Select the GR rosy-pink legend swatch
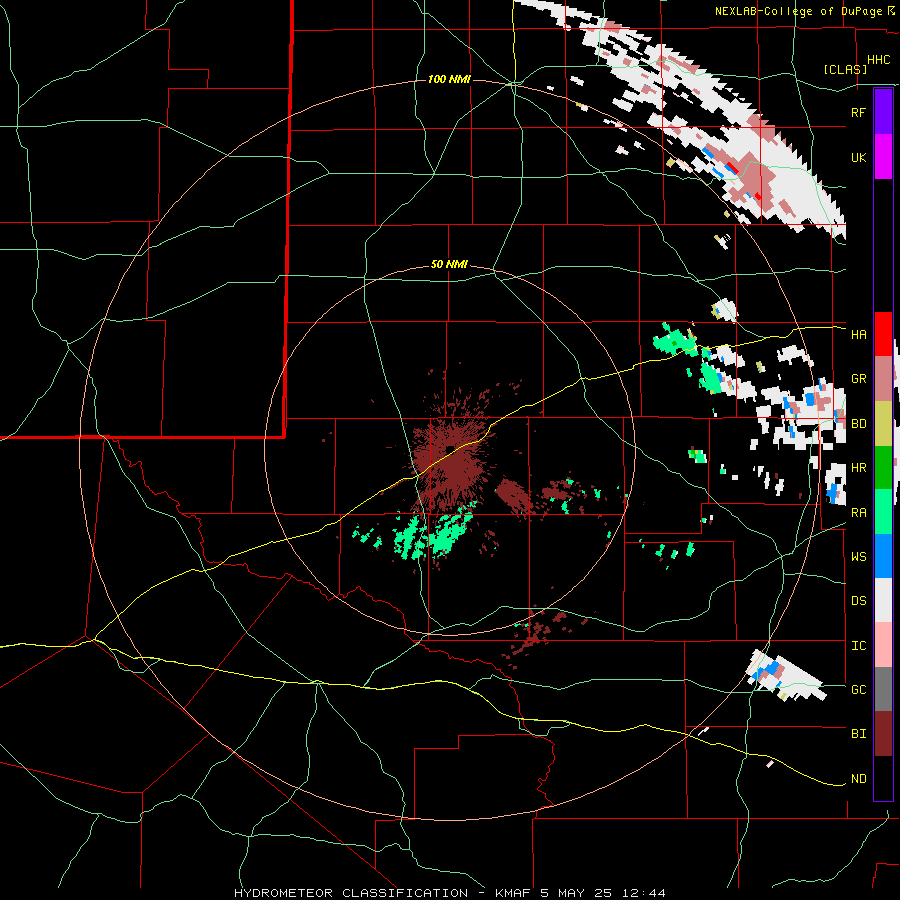The height and width of the screenshot is (900, 900). point(883,379)
